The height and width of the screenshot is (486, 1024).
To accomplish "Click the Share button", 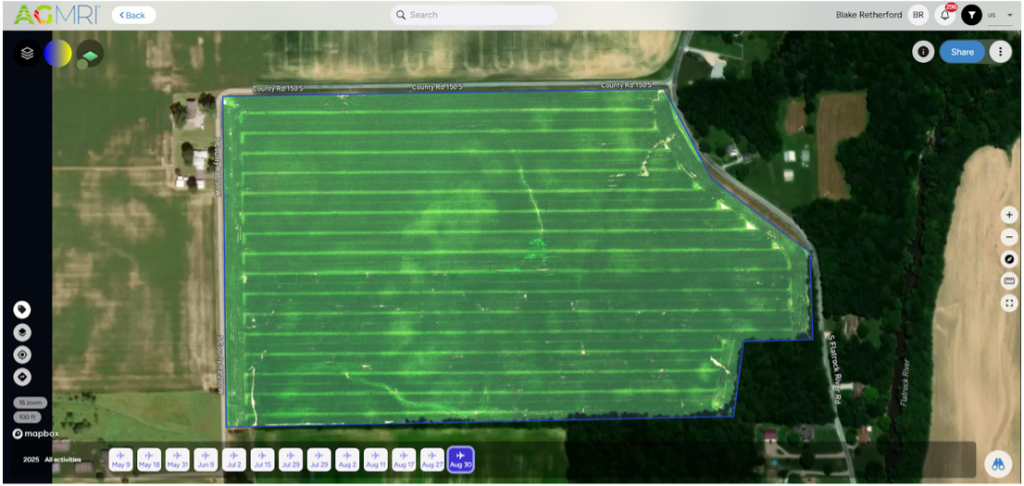I will point(962,52).
